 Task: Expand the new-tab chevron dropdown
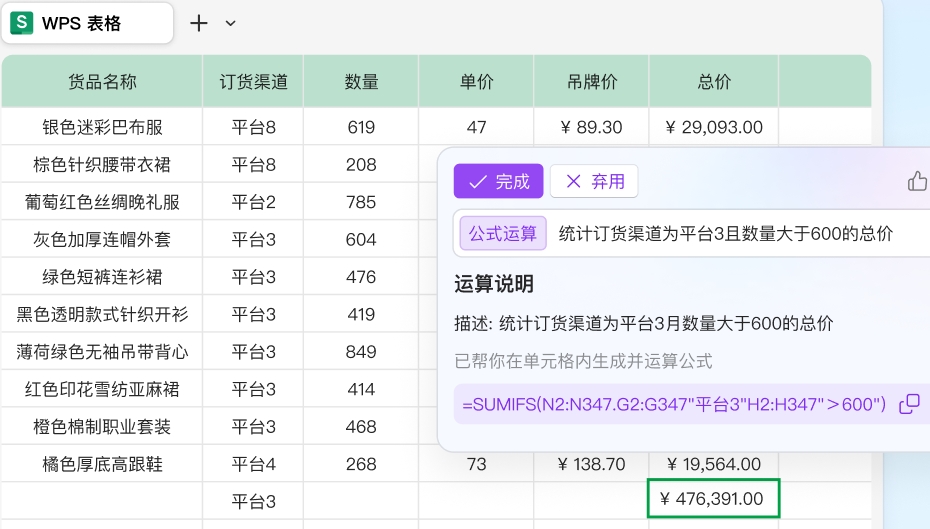tap(231, 23)
